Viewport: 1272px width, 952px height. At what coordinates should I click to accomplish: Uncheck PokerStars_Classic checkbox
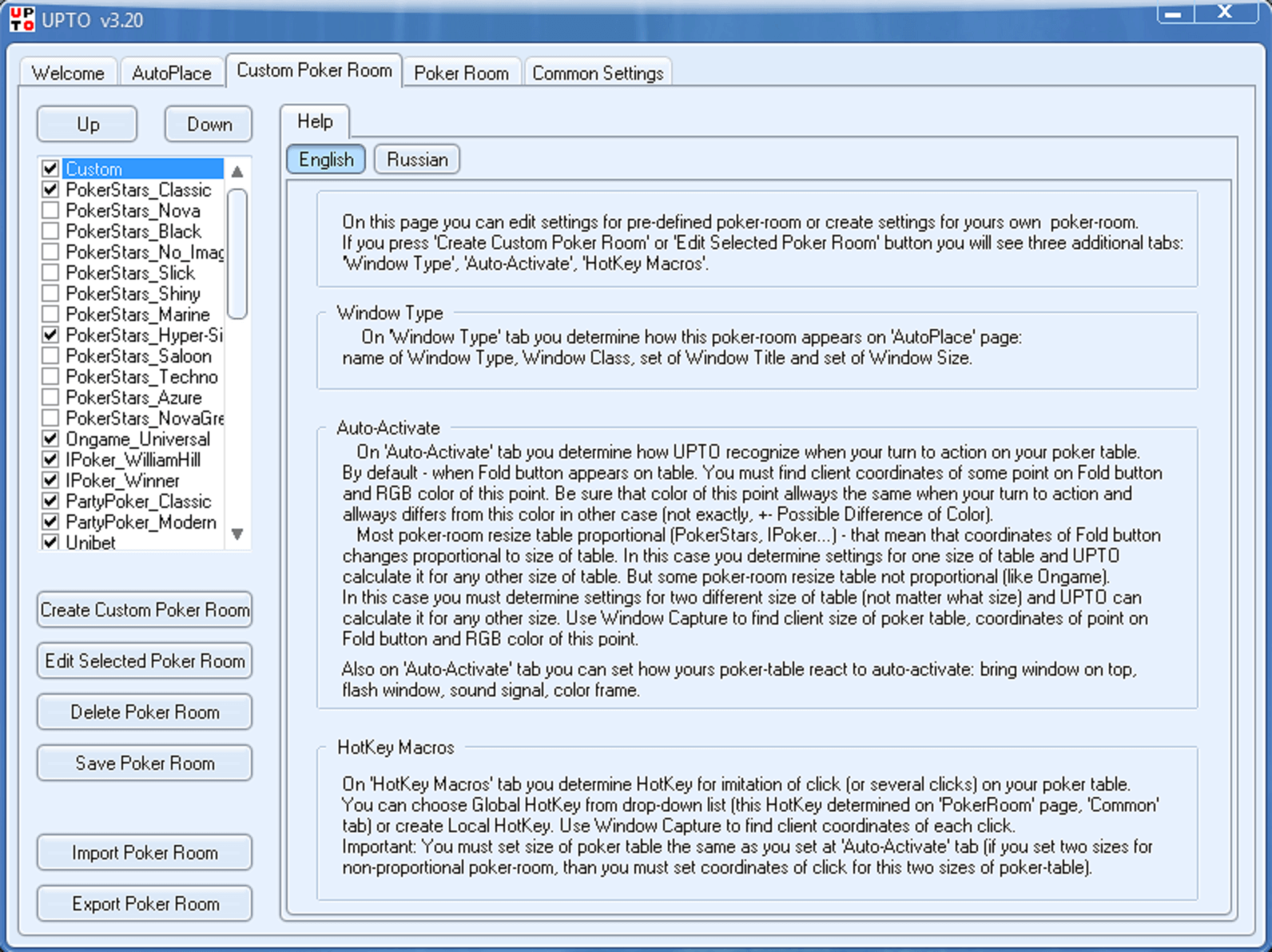(50, 189)
